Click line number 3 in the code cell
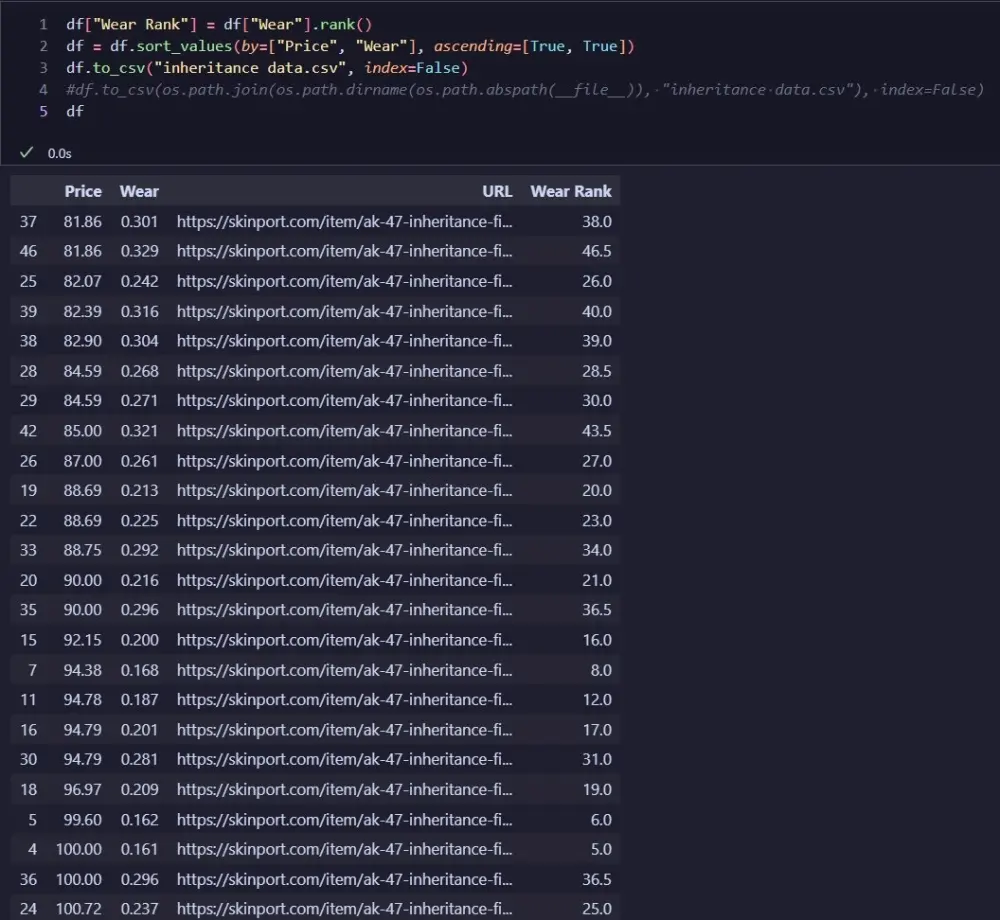The image size is (1000, 920). pos(41,67)
